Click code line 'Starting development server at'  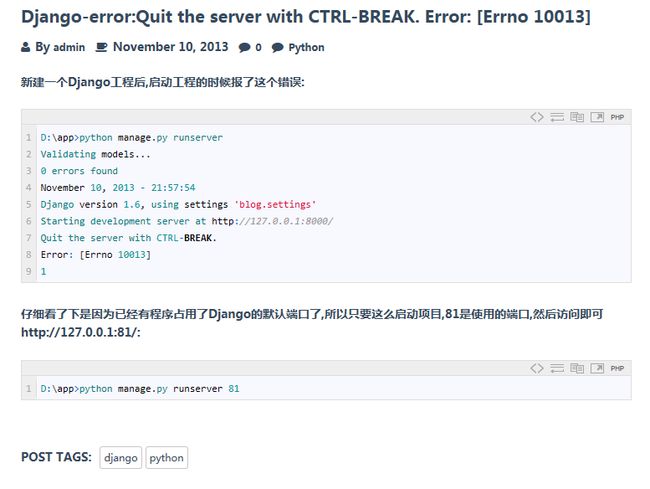[187, 221]
